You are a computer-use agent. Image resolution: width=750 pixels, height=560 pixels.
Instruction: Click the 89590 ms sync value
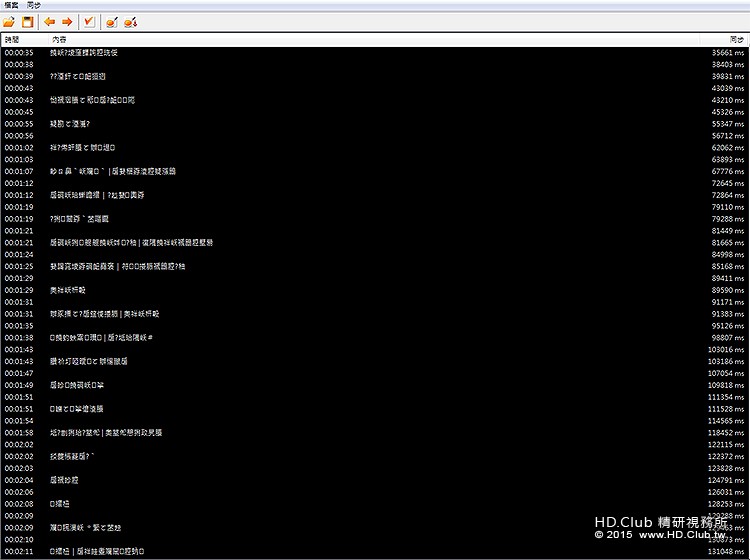pos(728,290)
